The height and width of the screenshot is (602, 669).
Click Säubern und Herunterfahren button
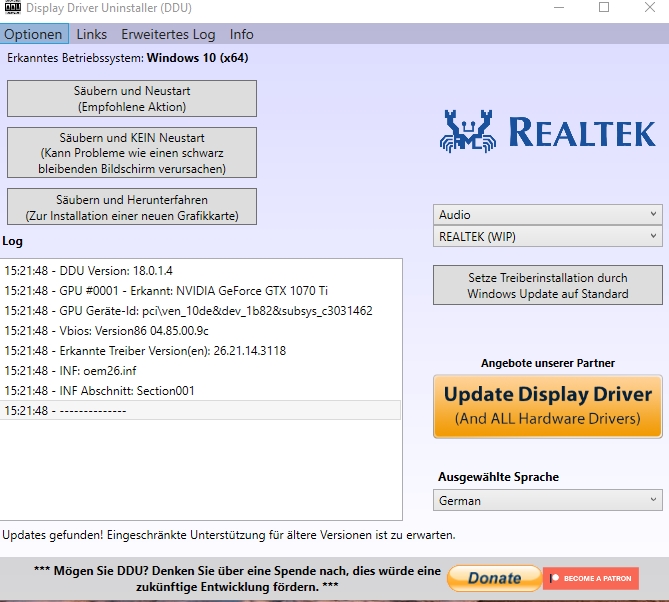coord(132,207)
